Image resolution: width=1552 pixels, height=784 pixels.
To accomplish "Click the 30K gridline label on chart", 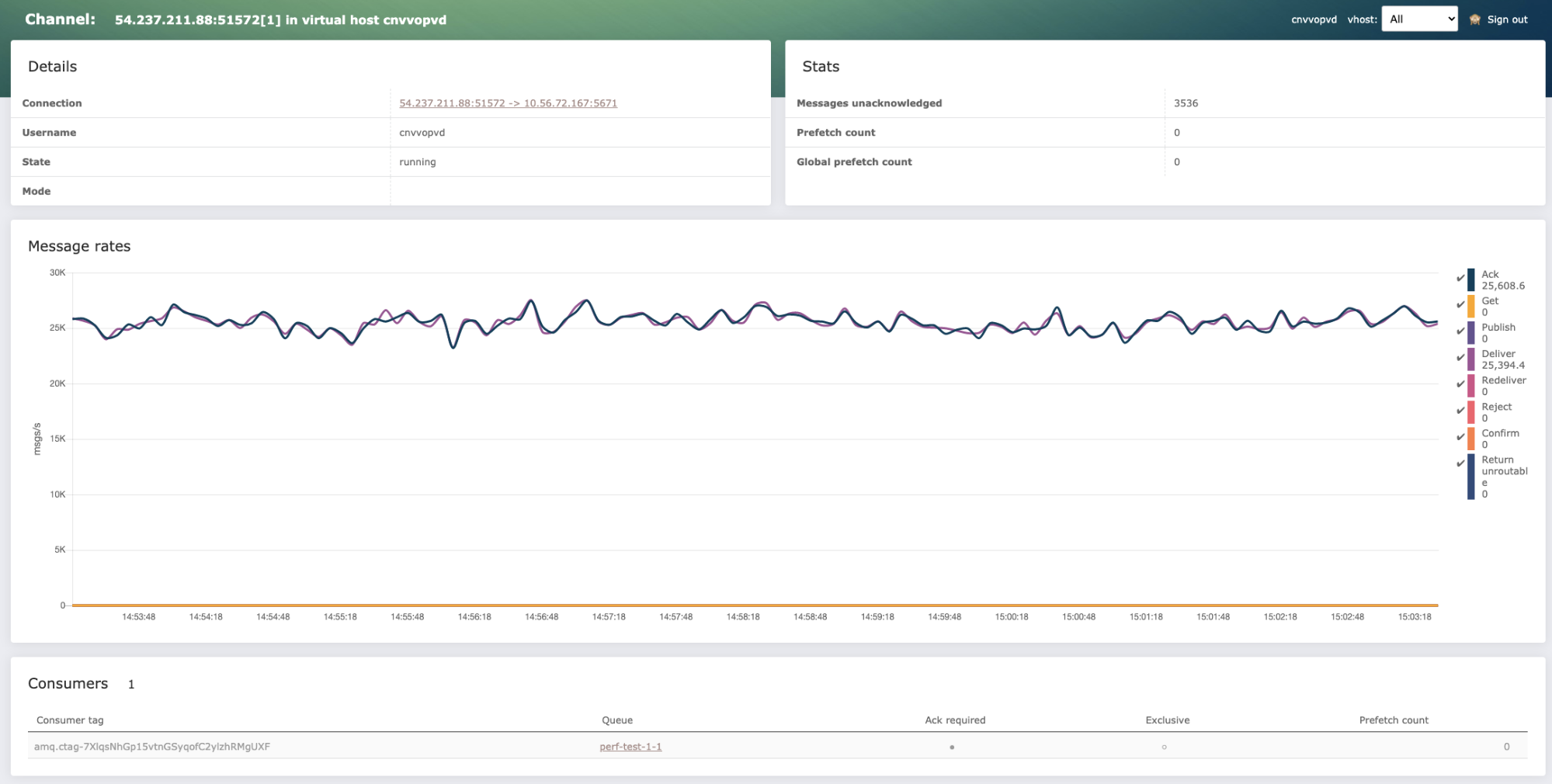I will point(57,273).
